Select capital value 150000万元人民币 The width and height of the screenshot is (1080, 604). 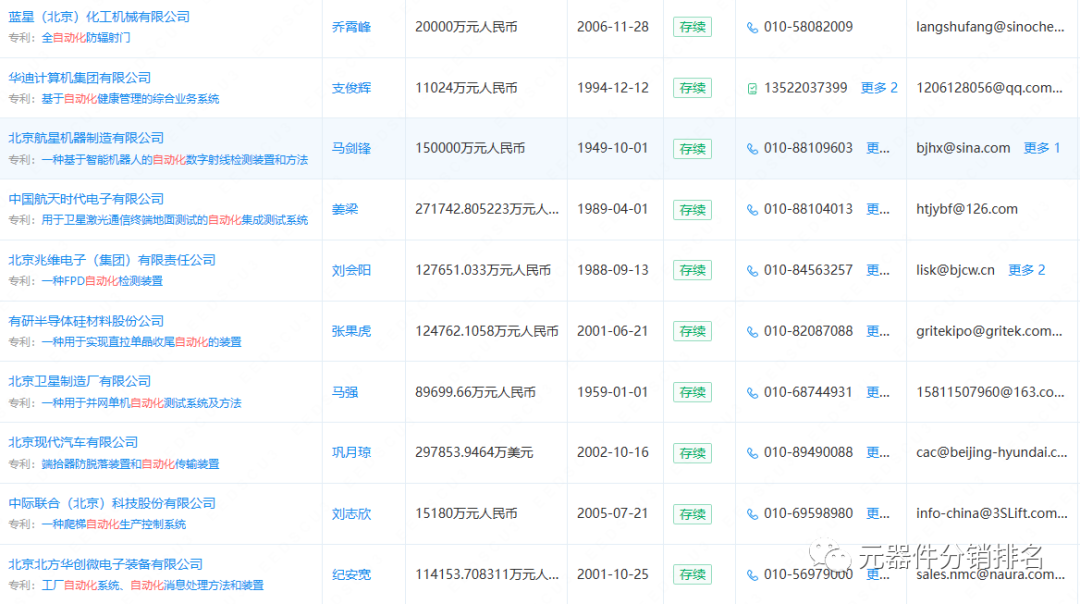pos(470,148)
